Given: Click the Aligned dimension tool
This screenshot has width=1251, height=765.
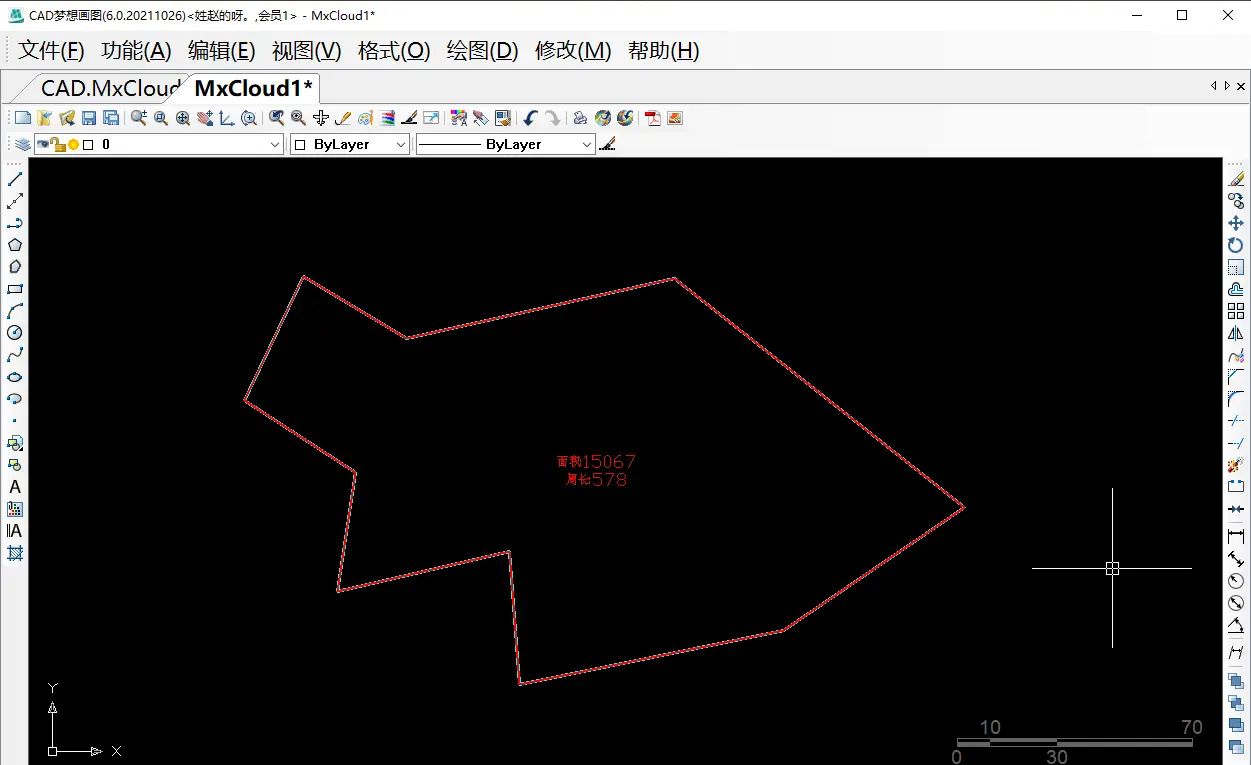Looking at the screenshot, I should pos(1236,559).
